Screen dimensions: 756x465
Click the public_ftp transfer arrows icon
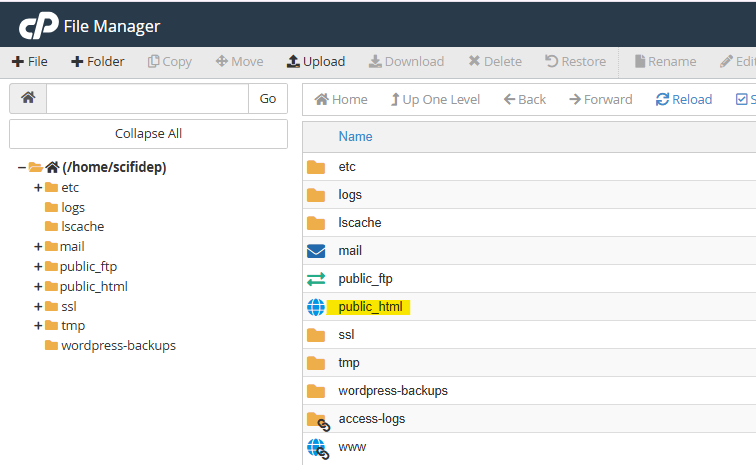tap(316, 279)
